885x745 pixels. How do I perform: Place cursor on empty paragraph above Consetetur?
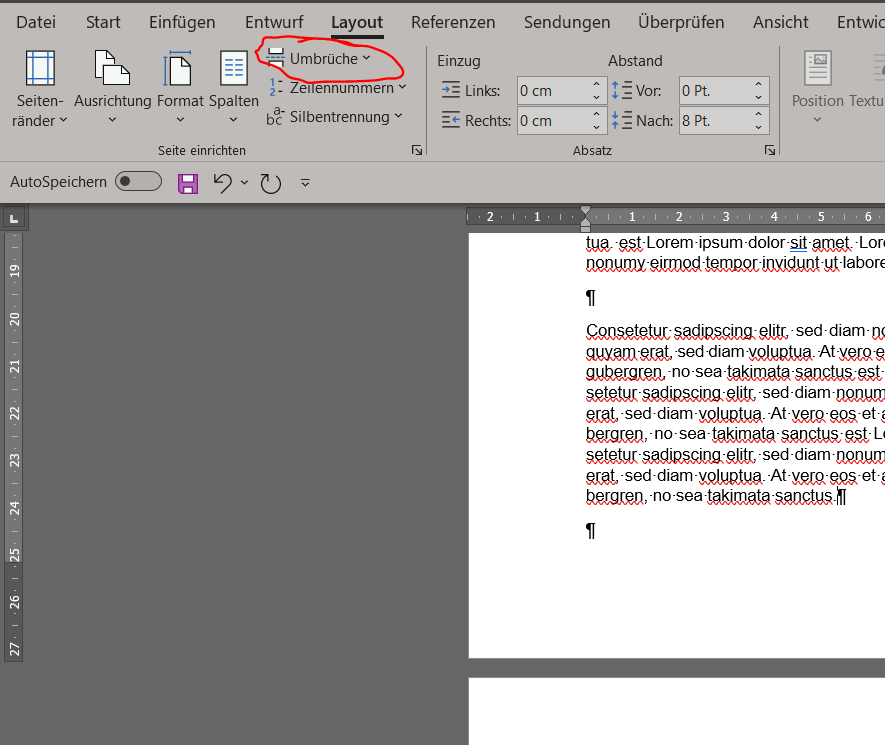[x=590, y=297]
